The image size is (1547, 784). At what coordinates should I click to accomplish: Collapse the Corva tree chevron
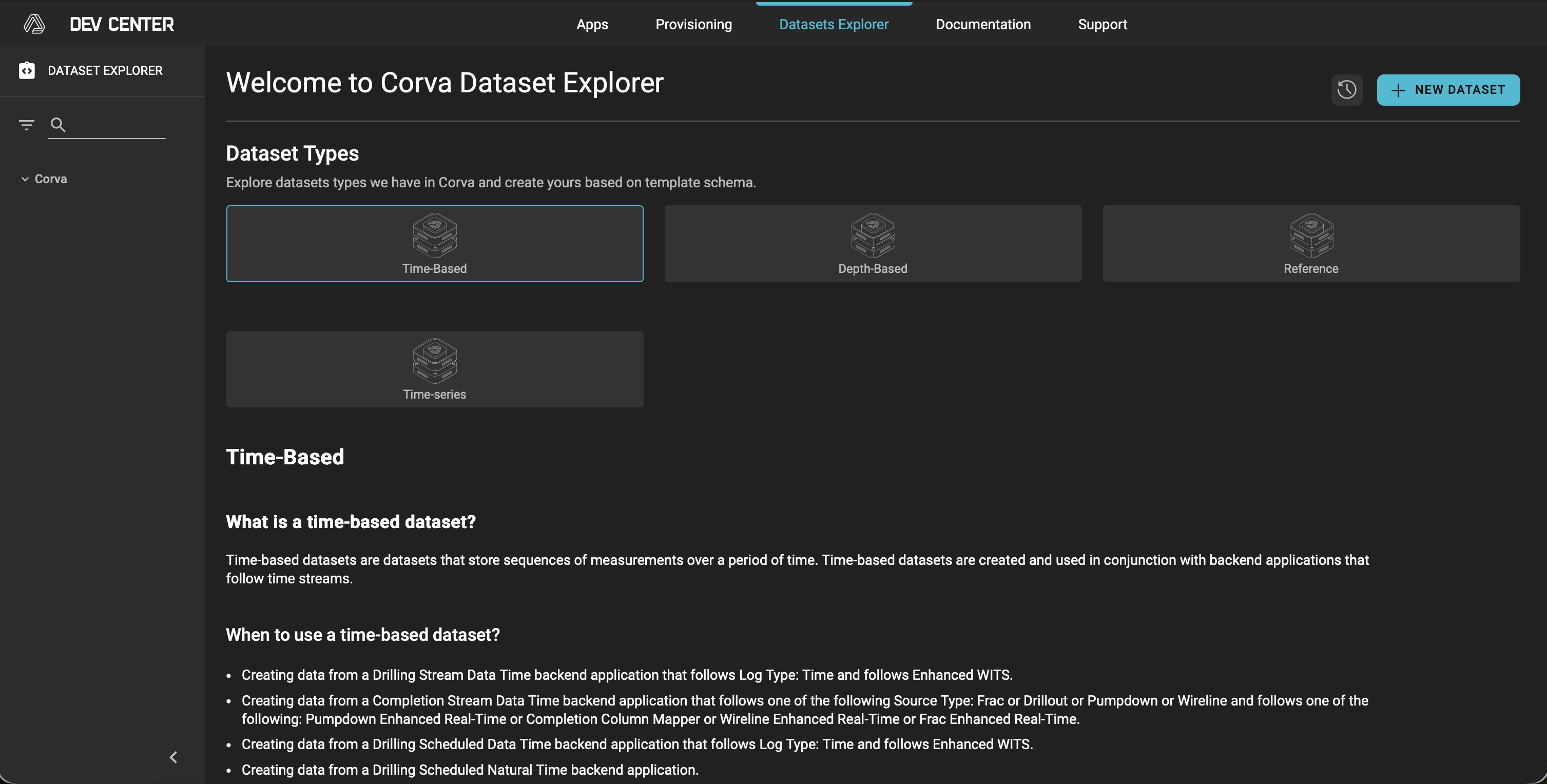pyautogui.click(x=25, y=179)
